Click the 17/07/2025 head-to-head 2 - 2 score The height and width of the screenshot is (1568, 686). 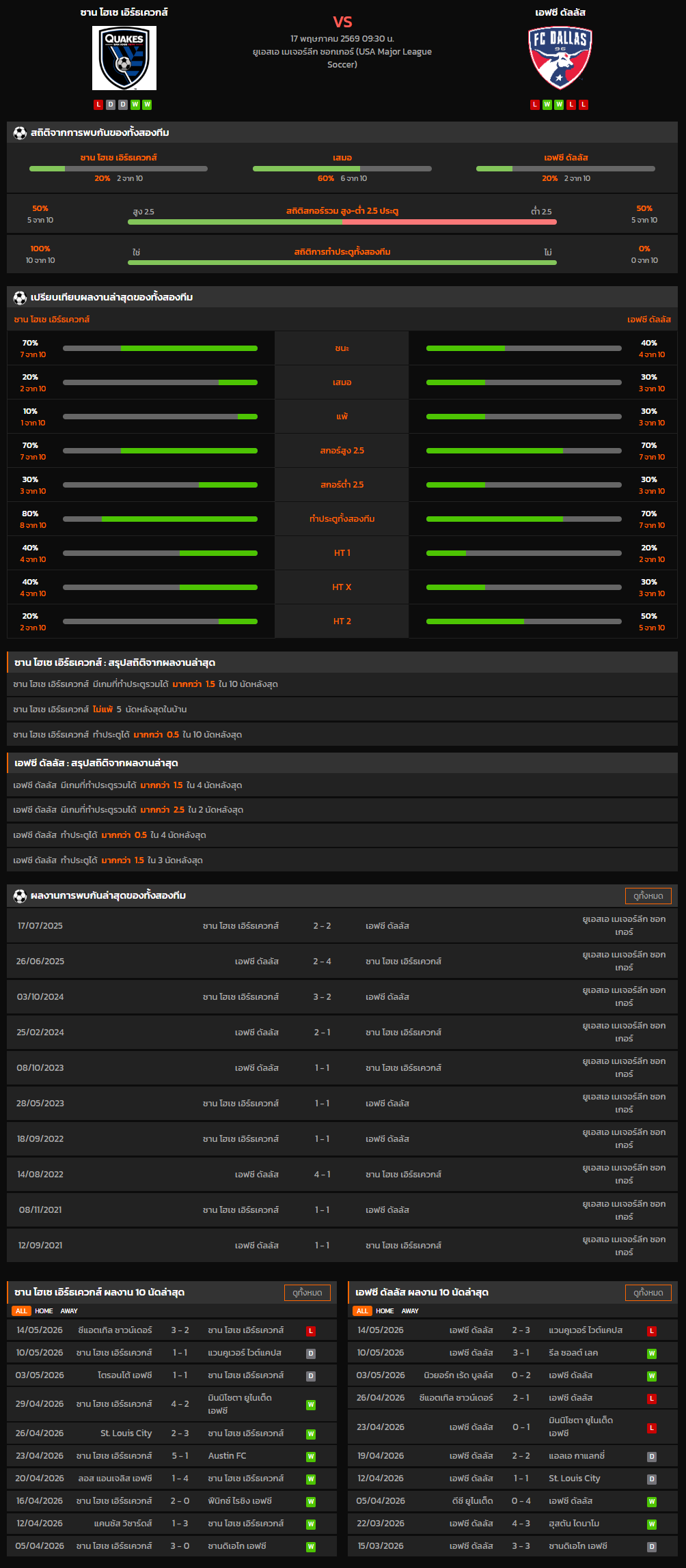point(322,926)
